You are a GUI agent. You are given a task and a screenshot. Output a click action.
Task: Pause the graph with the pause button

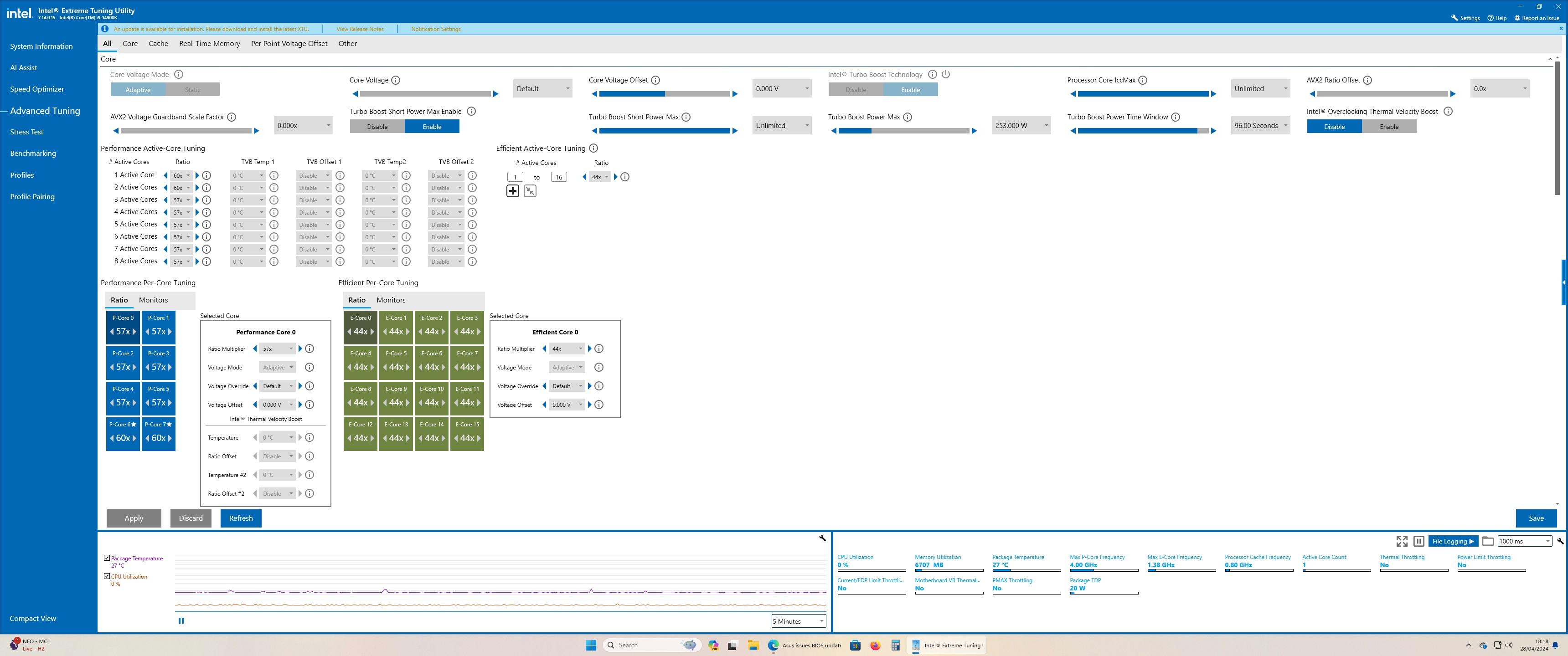(181, 621)
